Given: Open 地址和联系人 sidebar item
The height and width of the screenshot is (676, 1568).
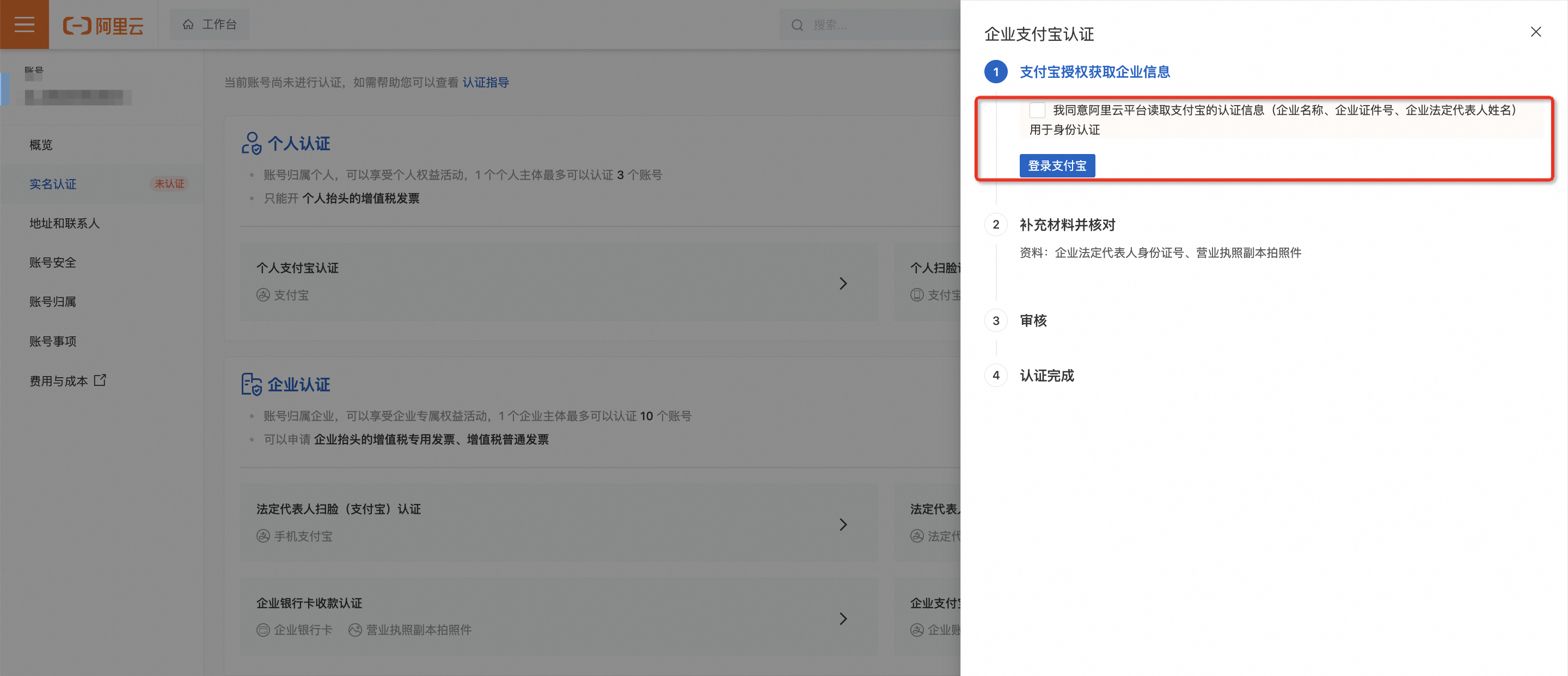Looking at the screenshot, I should coord(65,223).
